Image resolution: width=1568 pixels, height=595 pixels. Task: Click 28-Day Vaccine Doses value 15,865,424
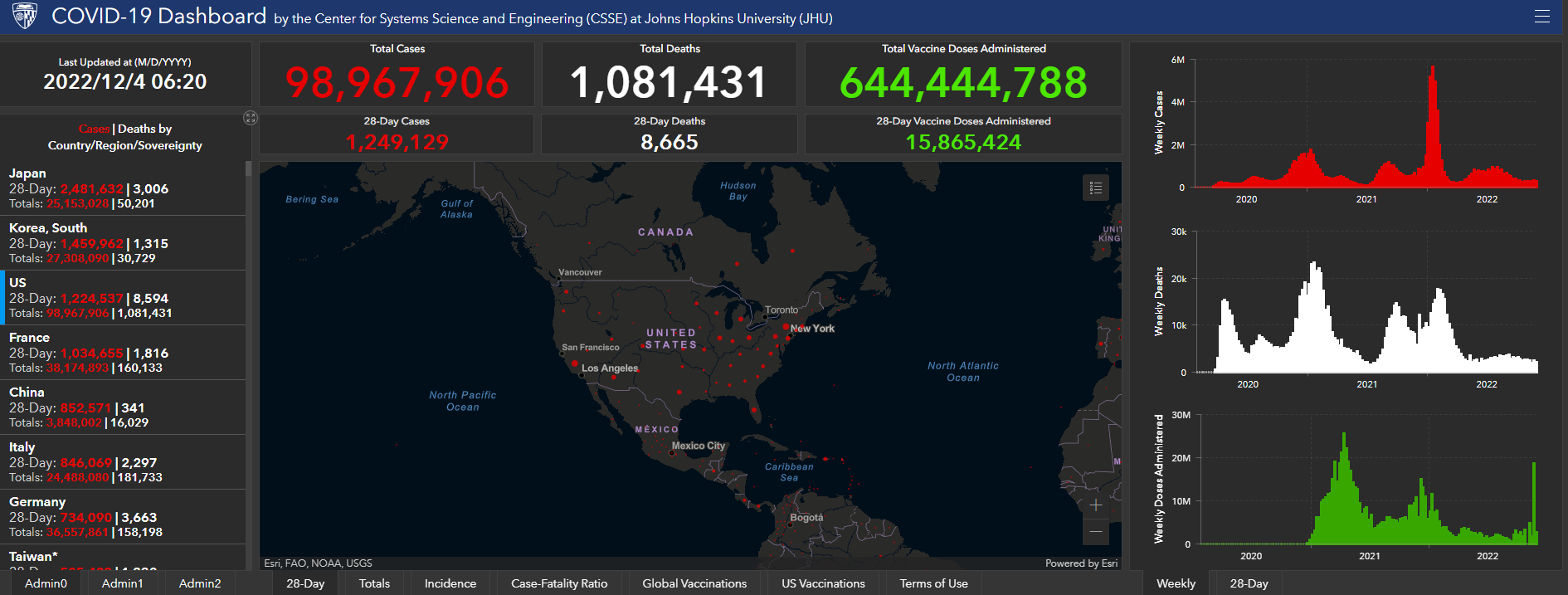coord(963,142)
